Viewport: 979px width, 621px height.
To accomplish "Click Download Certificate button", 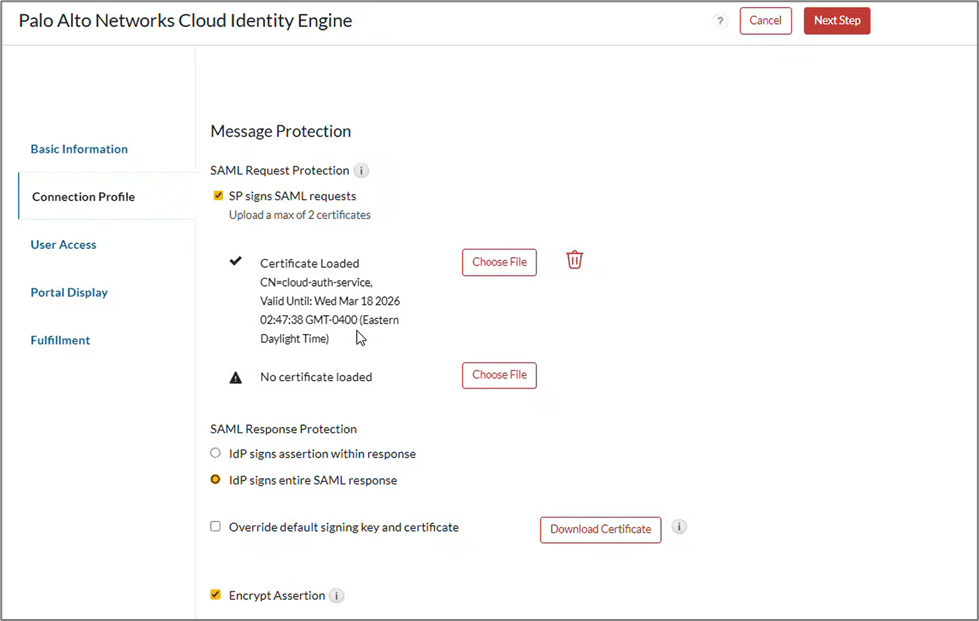I will (x=600, y=530).
